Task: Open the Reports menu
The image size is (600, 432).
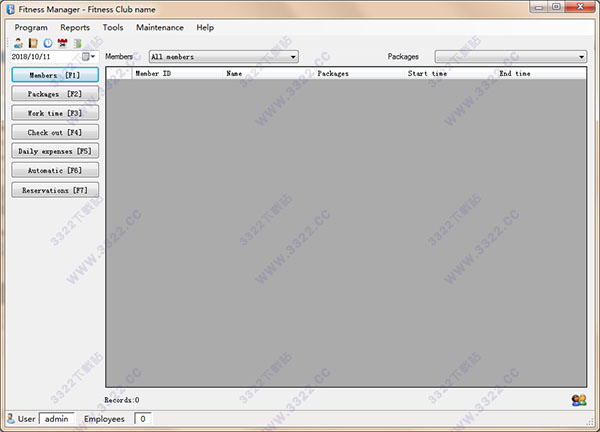Action: point(75,28)
